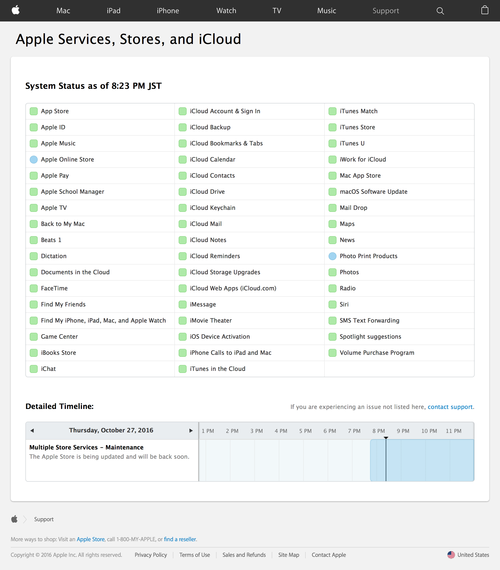Click the Apple Online Store status label
Image resolution: width=500 pixels, height=570 pixels.
[x=67, y=159]
